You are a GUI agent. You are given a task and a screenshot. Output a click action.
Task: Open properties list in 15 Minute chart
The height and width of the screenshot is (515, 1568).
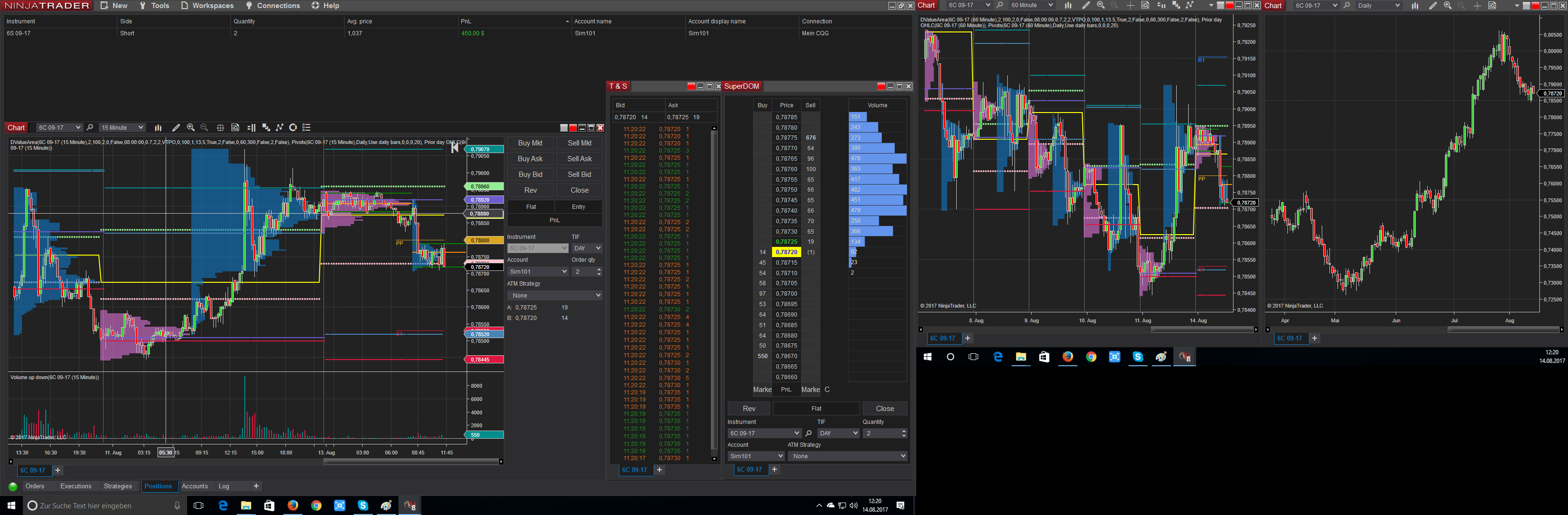(307, 128)
